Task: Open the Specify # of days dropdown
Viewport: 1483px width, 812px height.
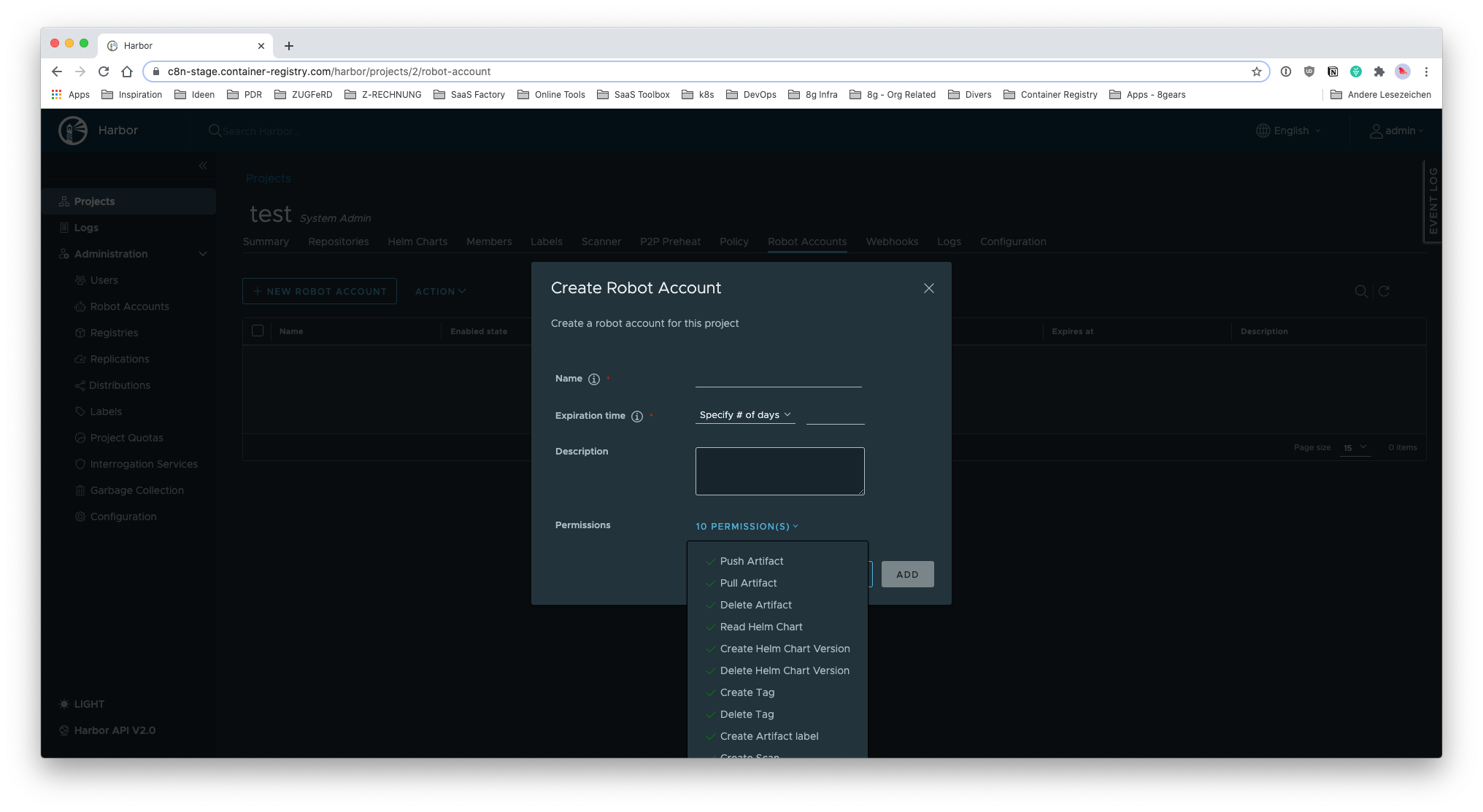Action: tap(744, 414)
